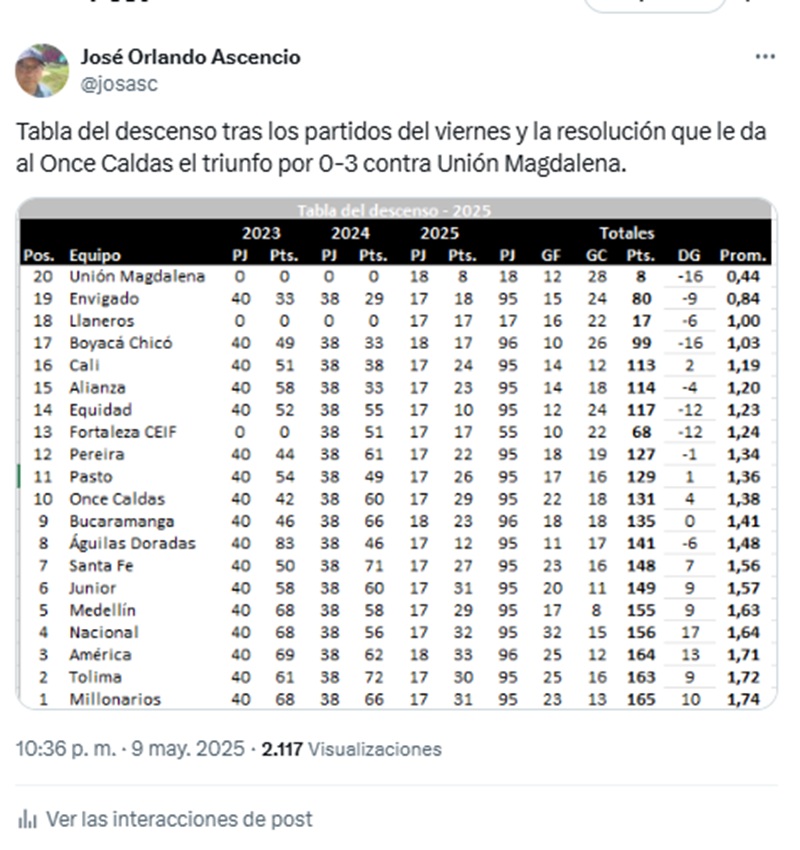Click the Totales header in the table

(x=627, y=233)
